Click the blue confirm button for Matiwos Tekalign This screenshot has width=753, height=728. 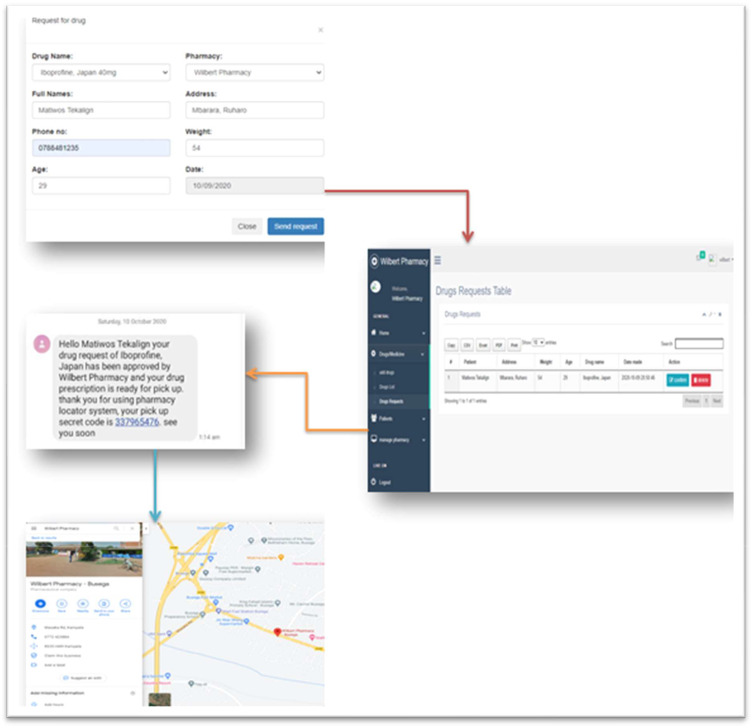(677, 380)
